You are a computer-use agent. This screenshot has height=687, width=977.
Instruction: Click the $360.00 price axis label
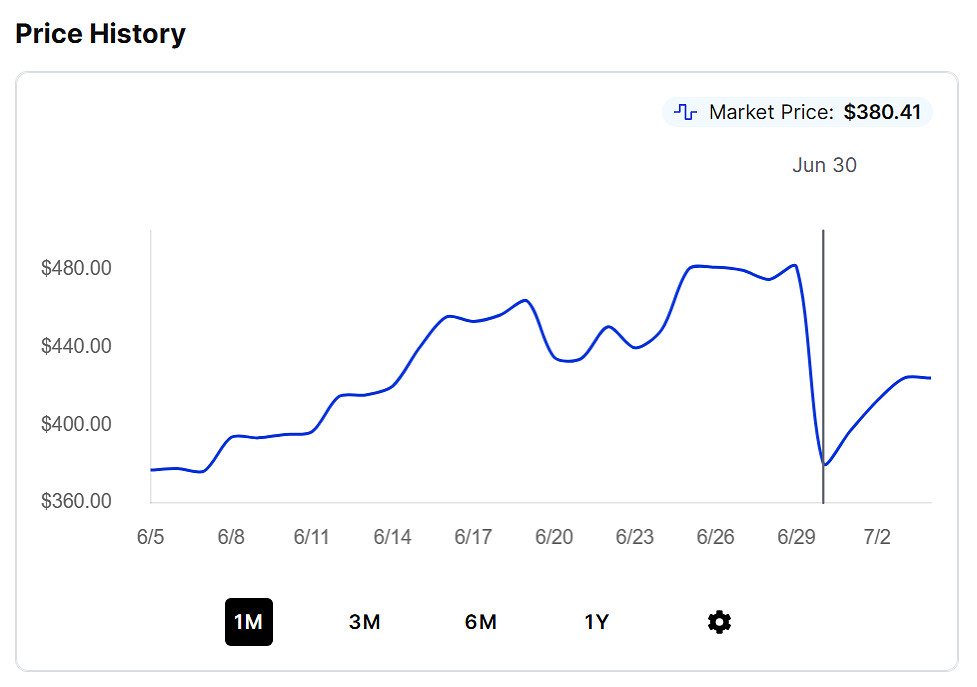pyautogui.click(x=76, y=501)
